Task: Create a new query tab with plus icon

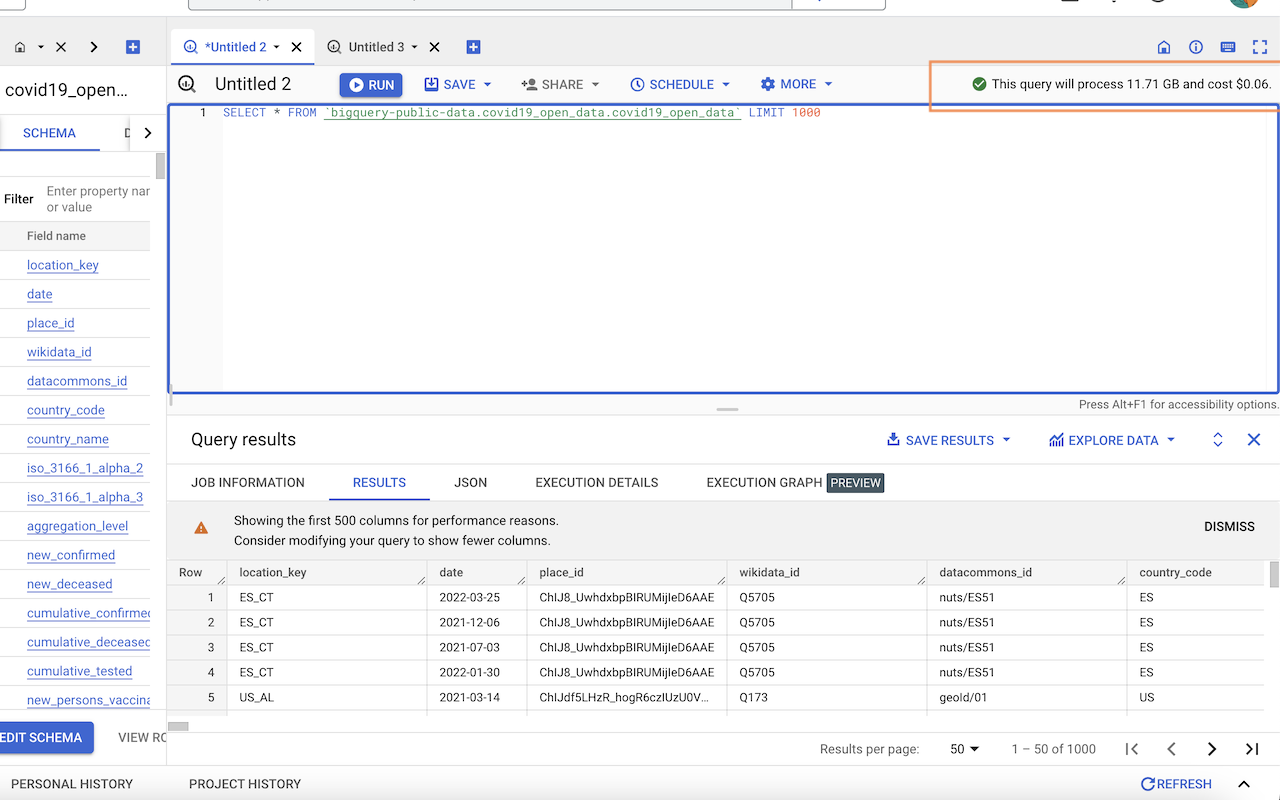Action: pyautogui.click(x=474, y=47)
